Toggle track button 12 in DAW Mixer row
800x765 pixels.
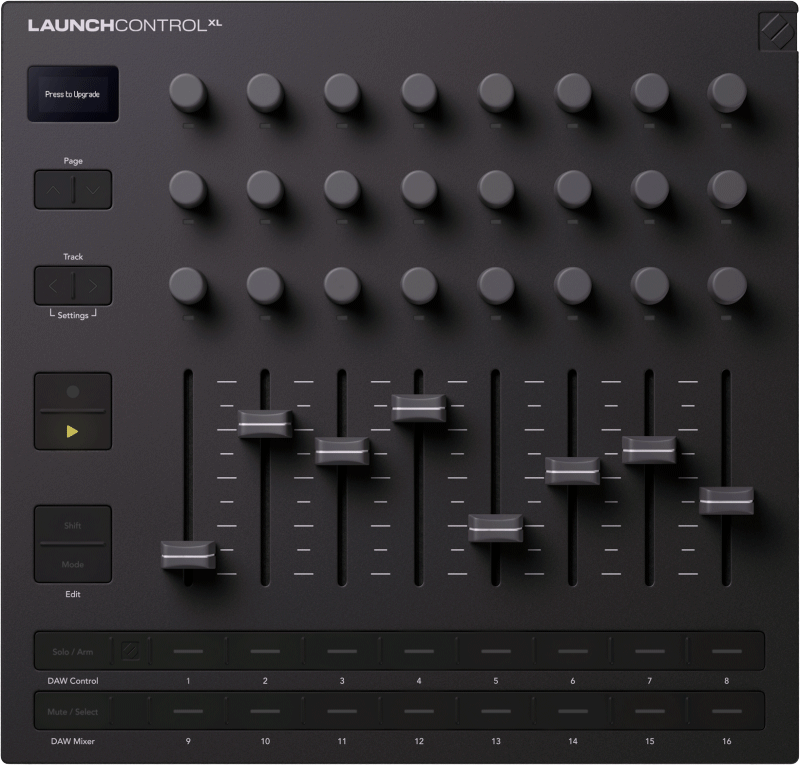419,711
